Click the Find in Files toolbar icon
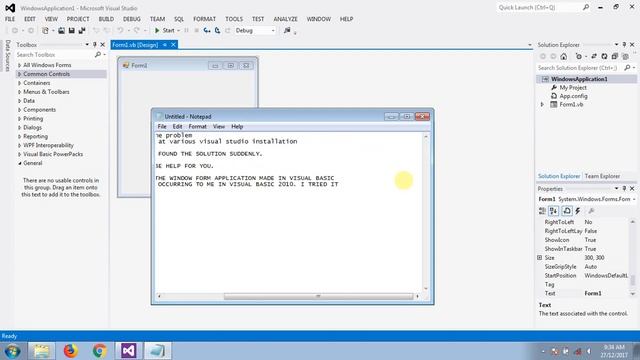640x360 pixels. pos(287,31)
